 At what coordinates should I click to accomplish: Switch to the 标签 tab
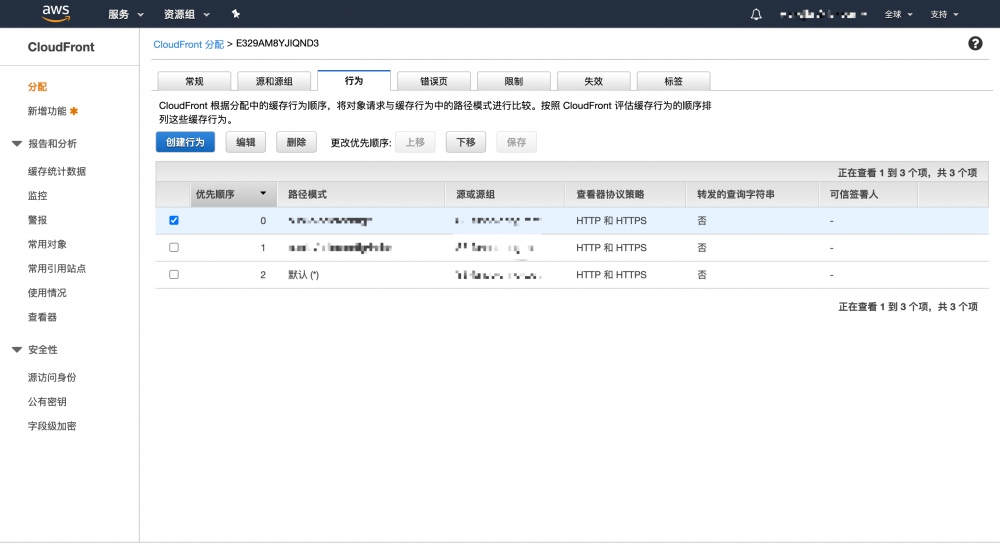[x=673, y=81]
